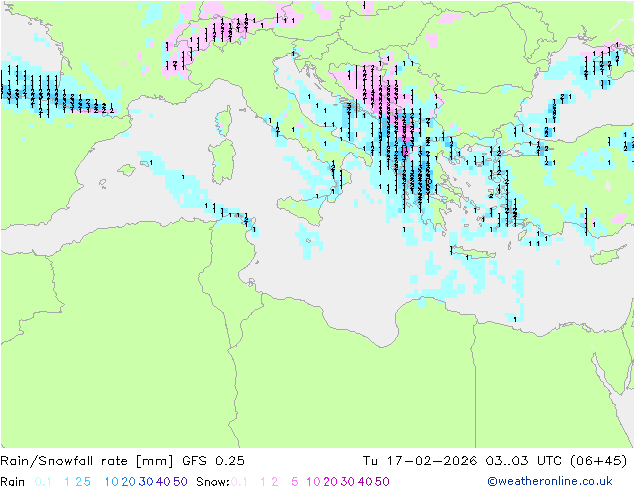Select the 'GFS 0.25' model label
Screen dimensions: 634x490
pos(213,461)
